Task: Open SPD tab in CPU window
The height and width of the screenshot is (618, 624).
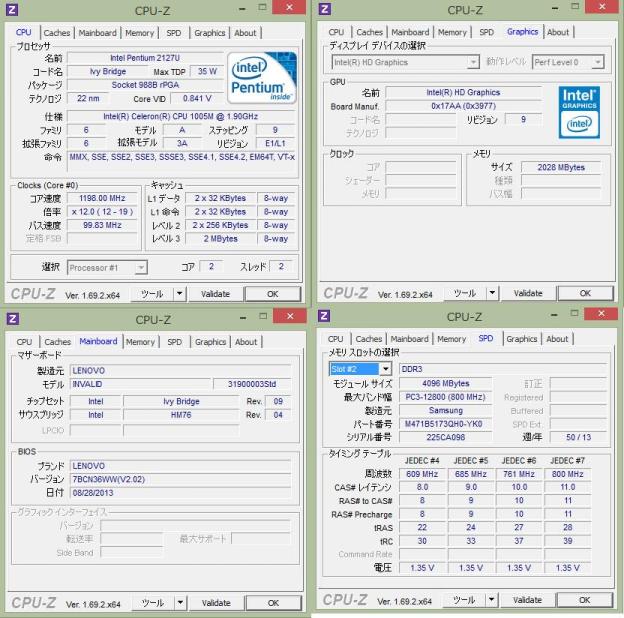Action: [x=174, y=33]
